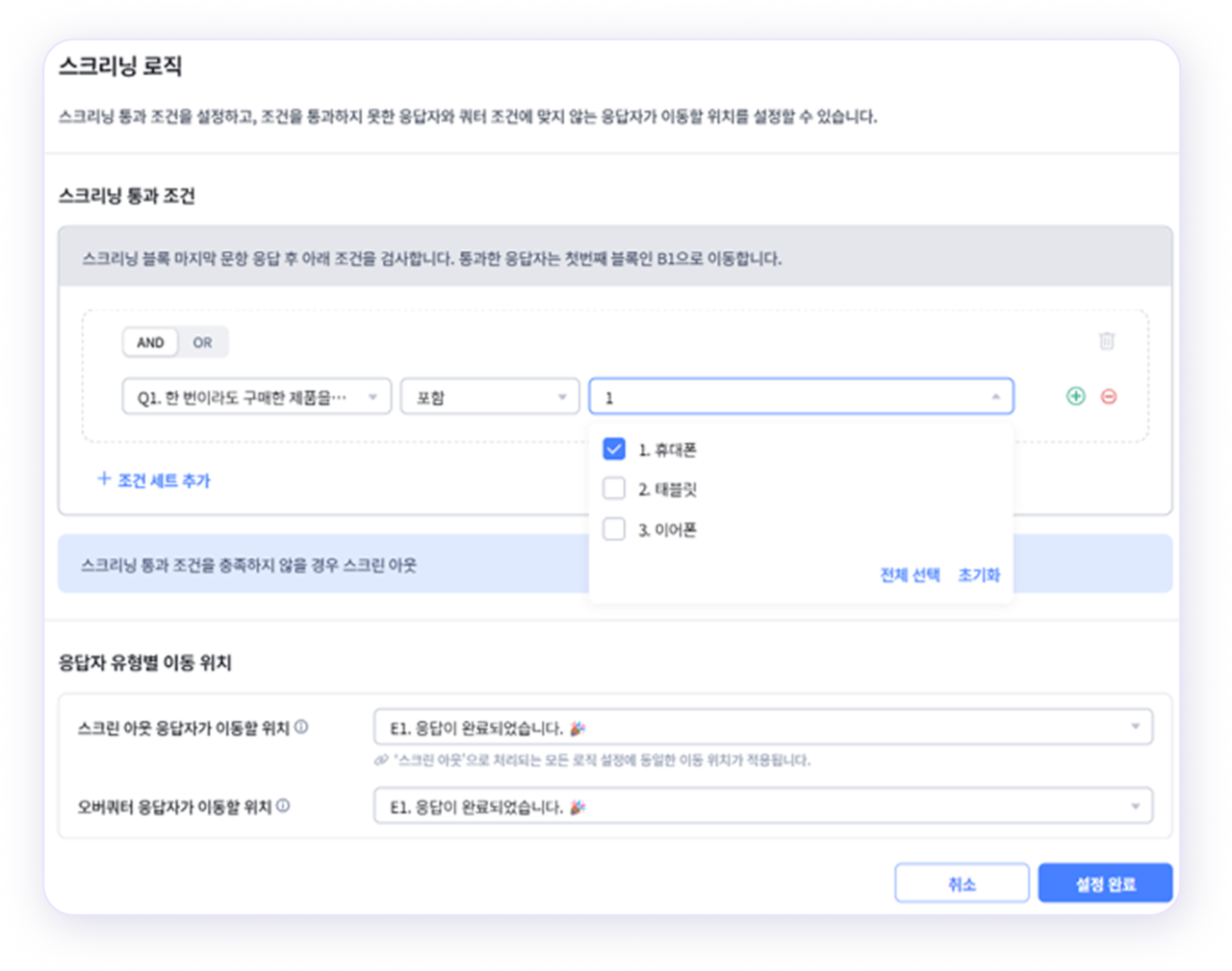Select the AND logic option
The height and width of the screenshot is (971, 1232).
pos(150,343)
